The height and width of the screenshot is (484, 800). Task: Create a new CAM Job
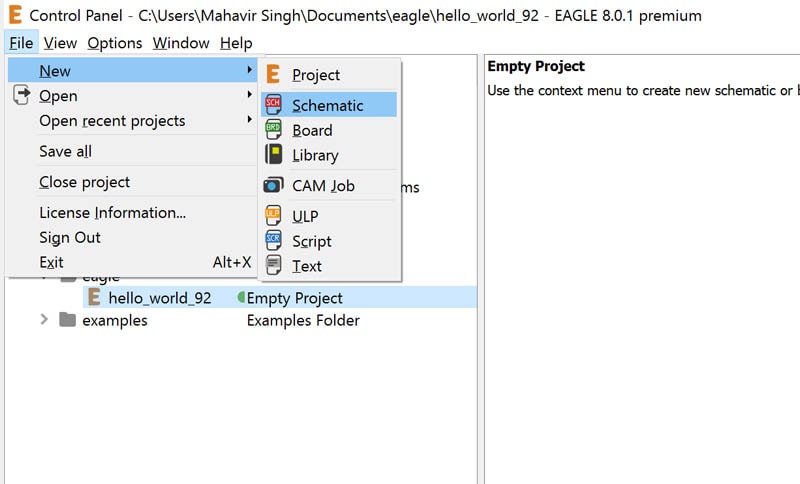tap(329, 185)
